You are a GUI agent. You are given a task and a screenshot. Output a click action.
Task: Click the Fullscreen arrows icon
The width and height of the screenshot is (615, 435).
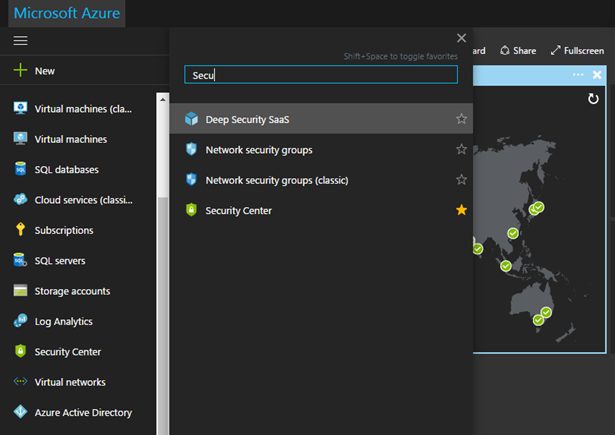555,50
